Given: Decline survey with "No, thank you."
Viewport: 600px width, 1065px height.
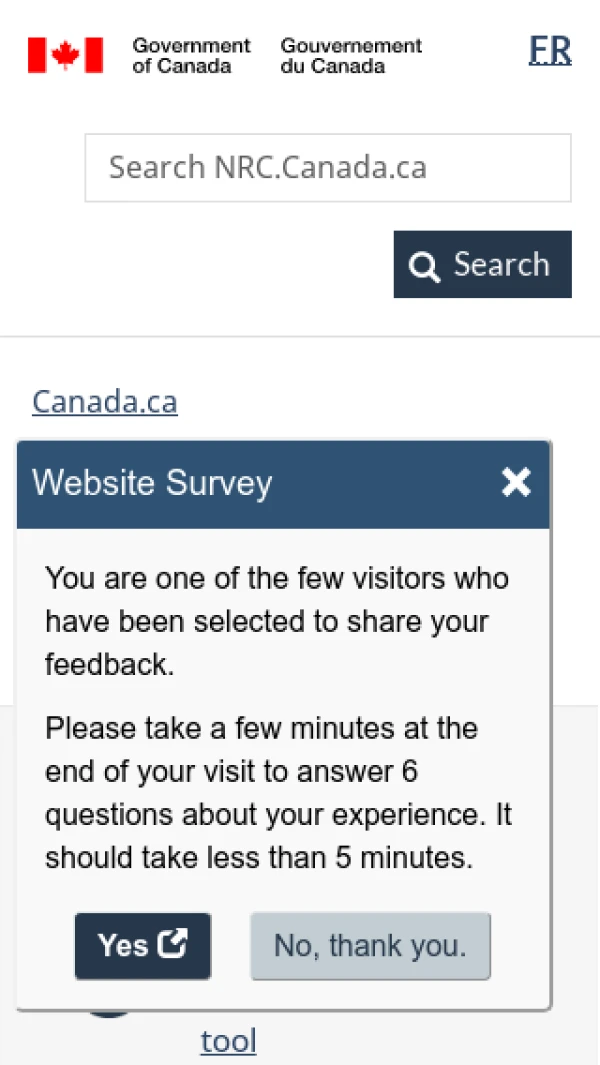Looking at the screenshot, I should (370, 945).
